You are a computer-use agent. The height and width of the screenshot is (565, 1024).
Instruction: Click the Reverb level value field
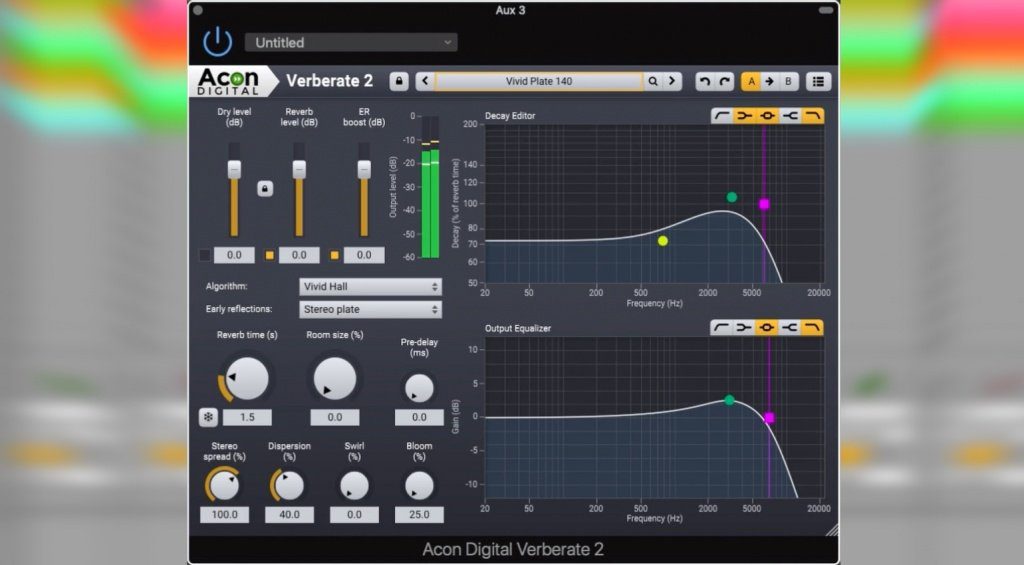coord(299,255)
